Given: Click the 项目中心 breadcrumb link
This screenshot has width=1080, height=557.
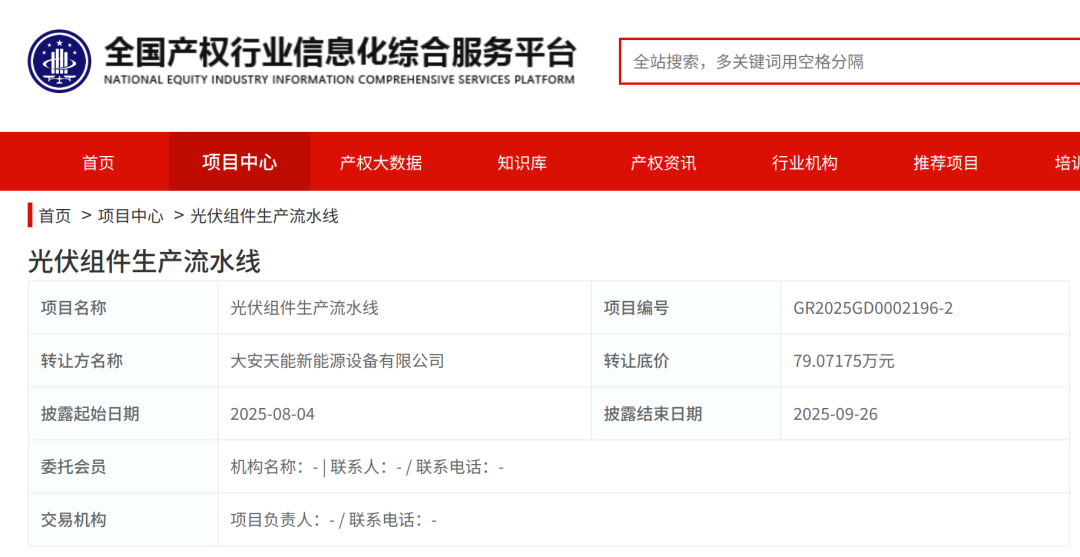Looking at the screenshot, I should click(x=130, y=216).
